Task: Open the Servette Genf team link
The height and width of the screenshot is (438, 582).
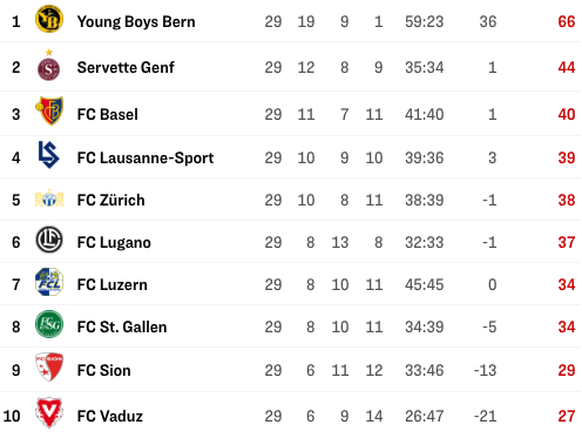Action: 125,68
